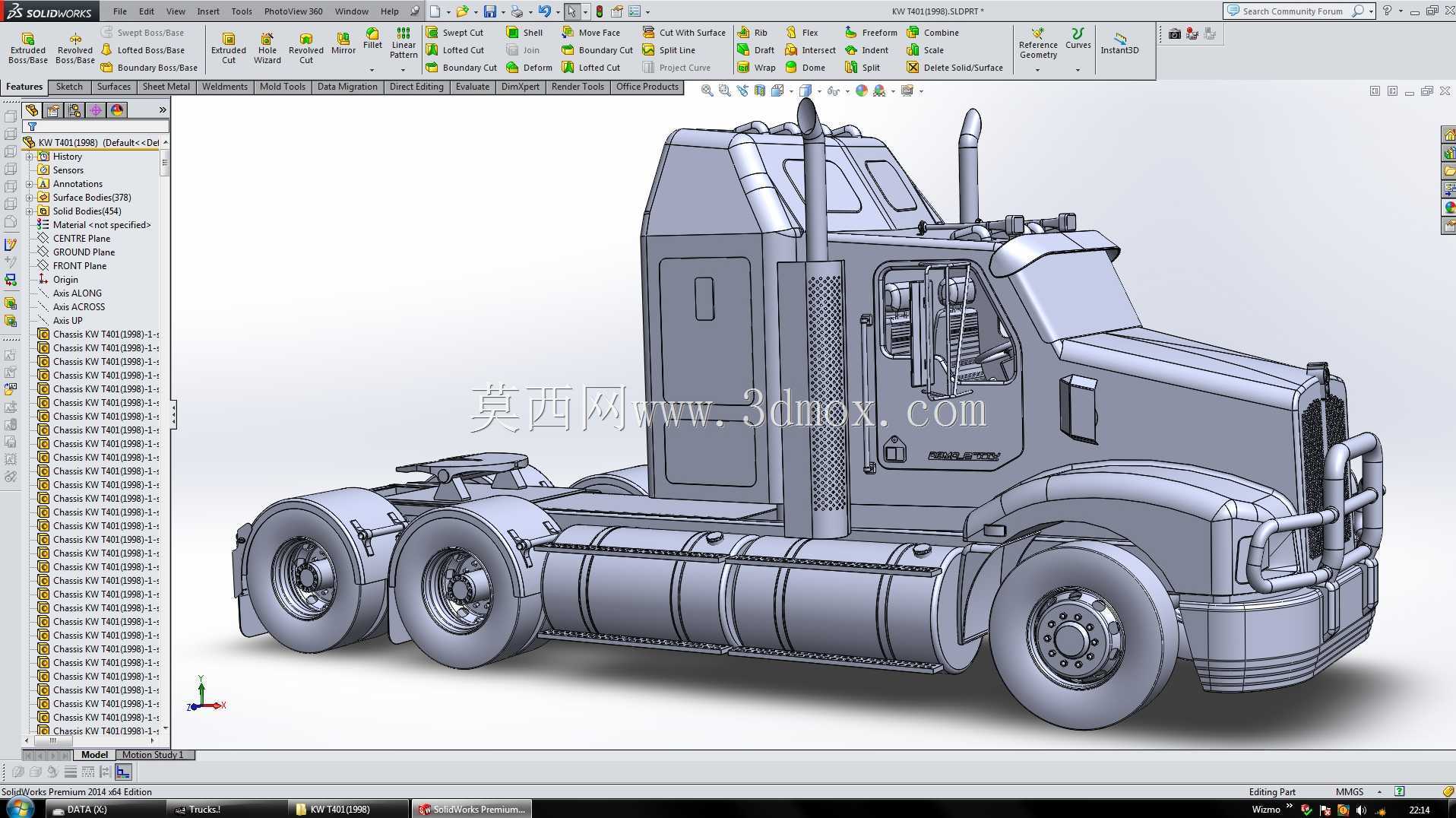This screenshot has height=818, width=1456.
Task: Click the Save icon in toolbar
Action: pyautogui.click(x=490, y=11)
